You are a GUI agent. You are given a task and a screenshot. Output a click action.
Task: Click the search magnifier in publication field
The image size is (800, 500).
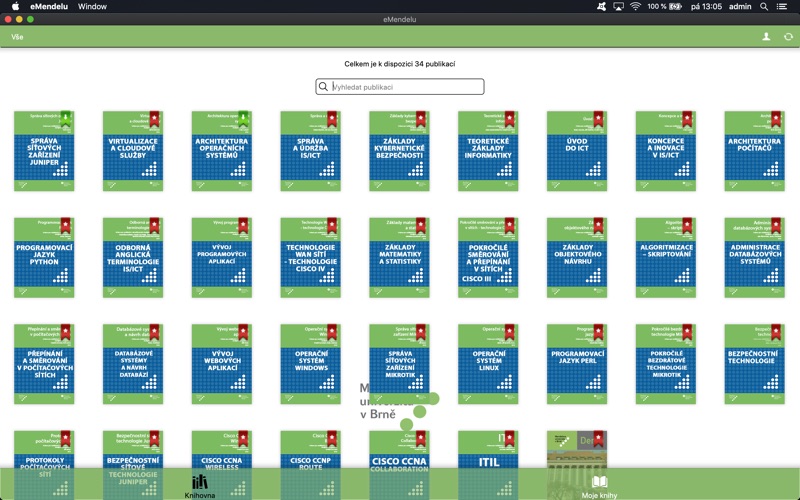pyautogui.click(x=323, y=87)
